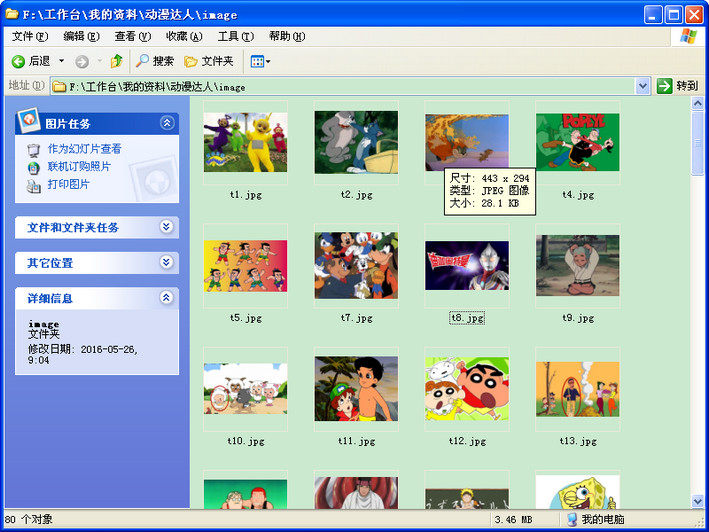Collapse the 详细信息 panel
The height and width of the screenshot is (532, 709).
click(166, 297)
